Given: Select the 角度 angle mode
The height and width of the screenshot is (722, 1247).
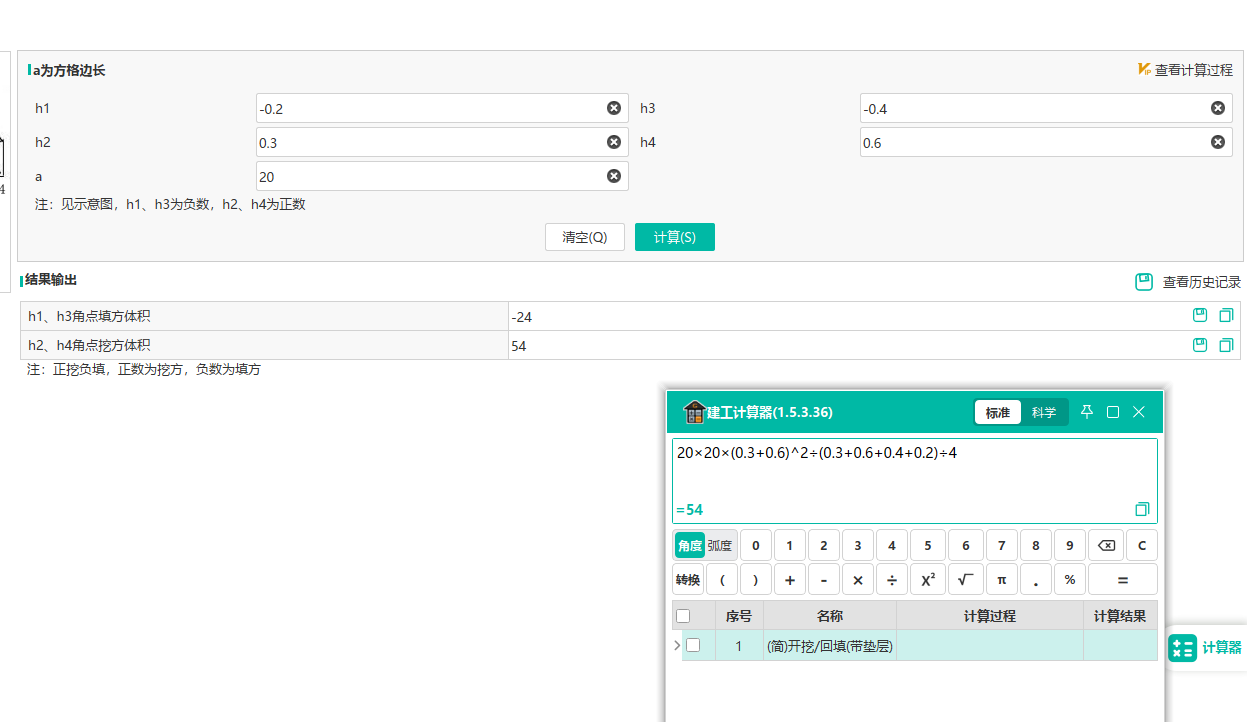Looking at the screenshot, I should click(x=689, y=546).
